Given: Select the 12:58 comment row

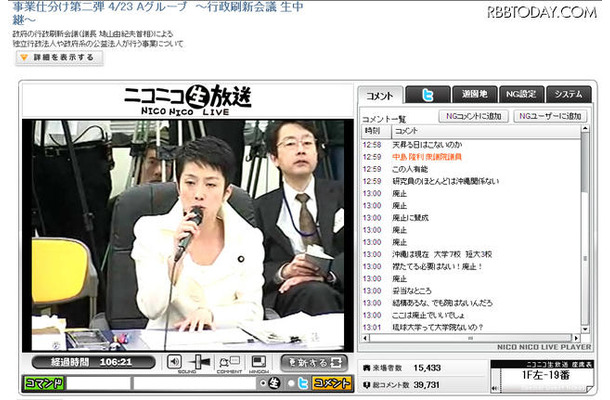Looking at the screenshot, I should click(471, 145).
